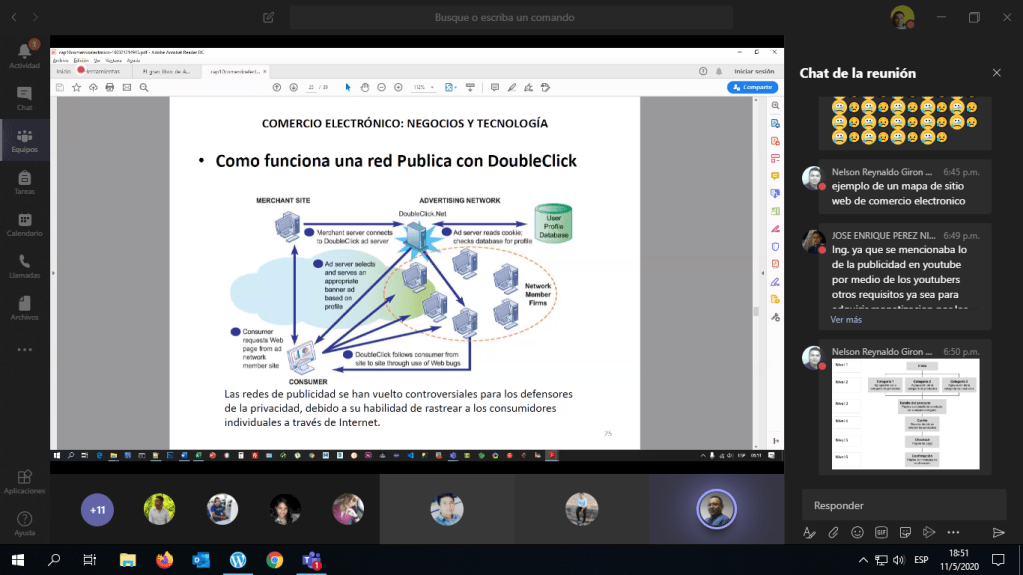The height and width of the screenshot is (575, 1023).
Task: Open the Chat section in sidebar
Action: (24, 97)
